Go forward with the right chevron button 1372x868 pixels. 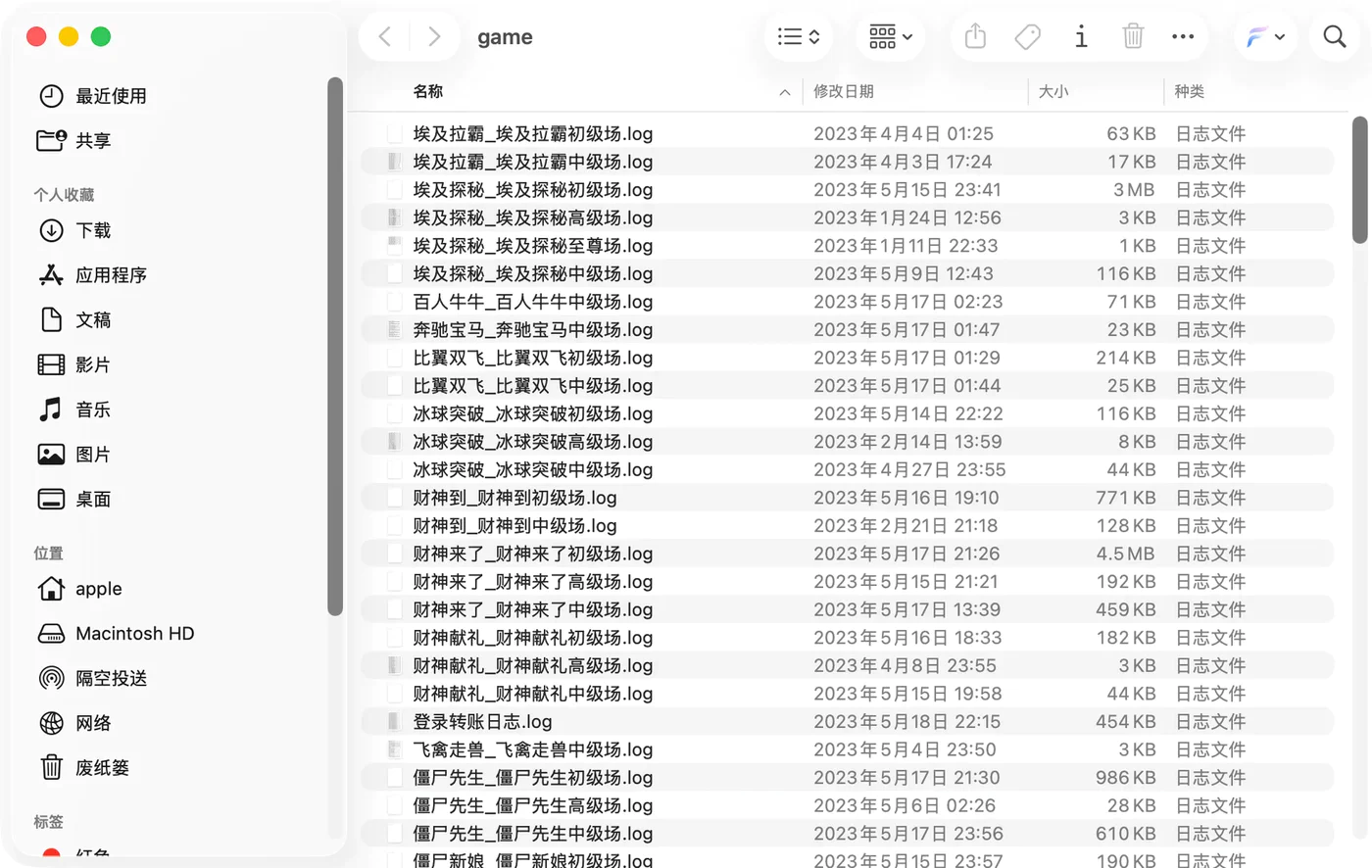pos(434,37)
